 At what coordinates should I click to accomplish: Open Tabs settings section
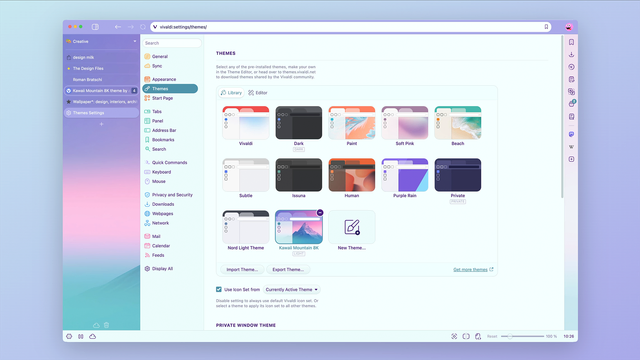click(153, 111)
